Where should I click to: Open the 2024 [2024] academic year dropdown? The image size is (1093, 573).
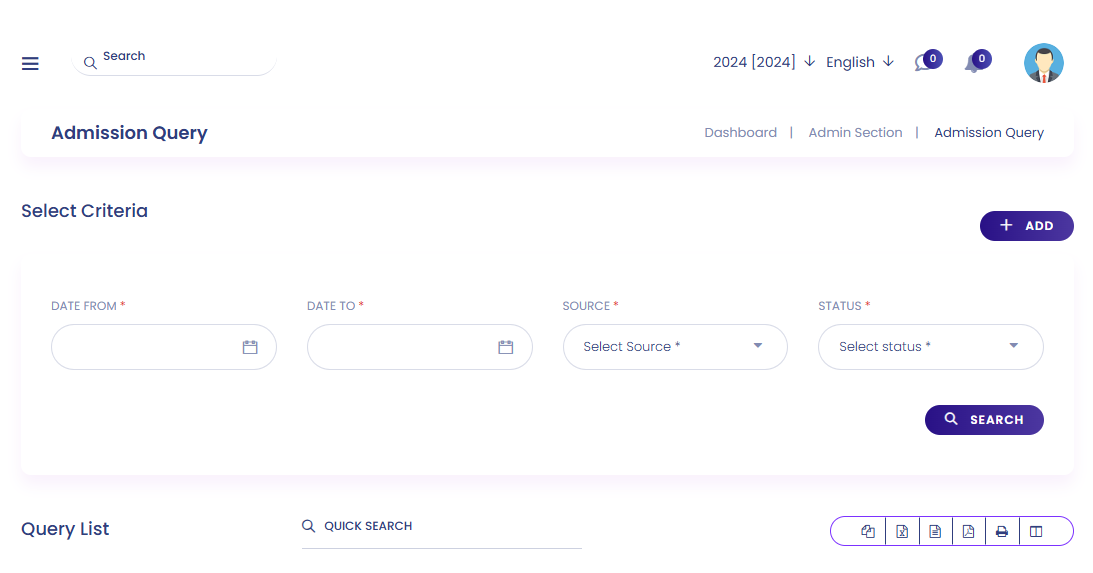[x=764, y=62]
